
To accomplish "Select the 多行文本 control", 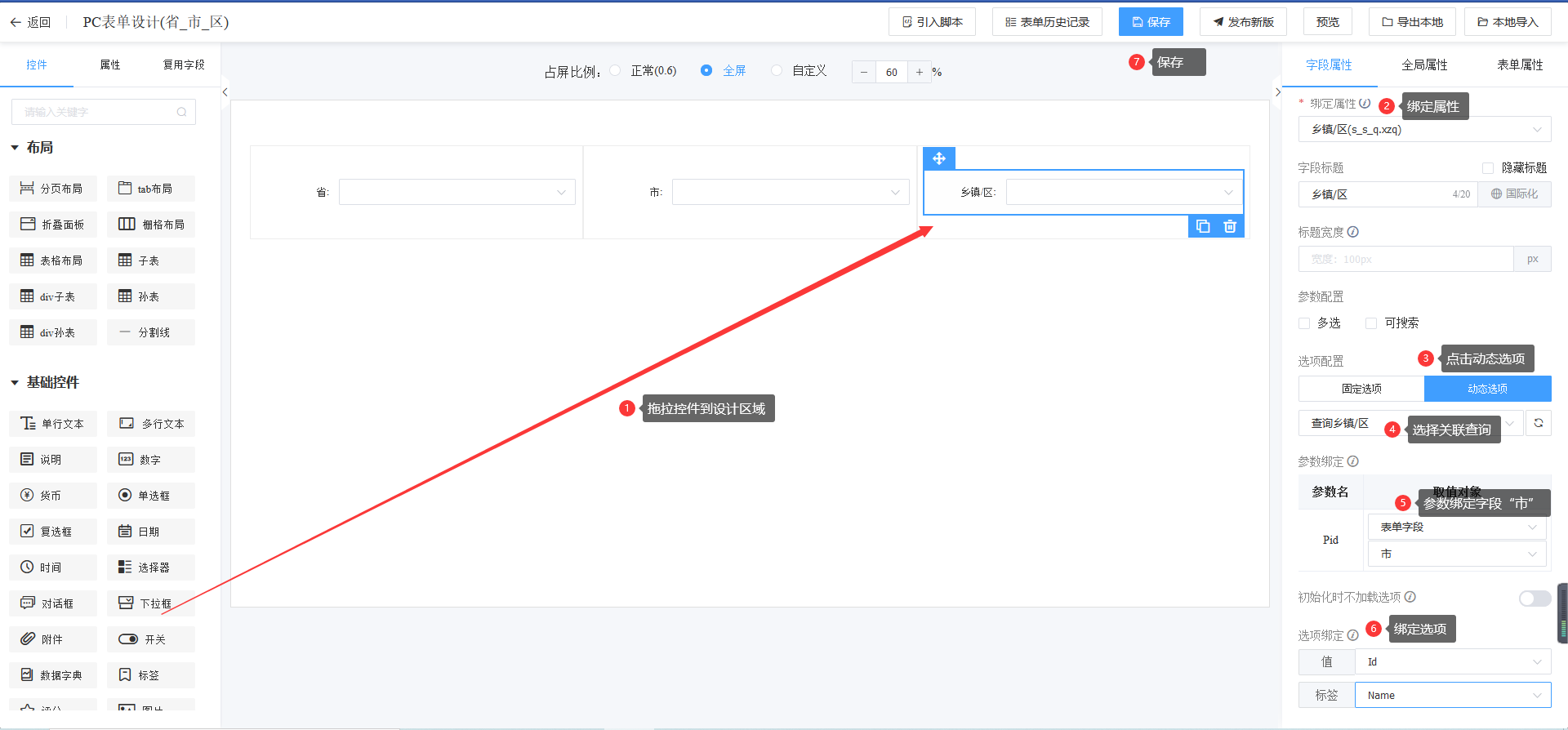I will coord(151,424).
